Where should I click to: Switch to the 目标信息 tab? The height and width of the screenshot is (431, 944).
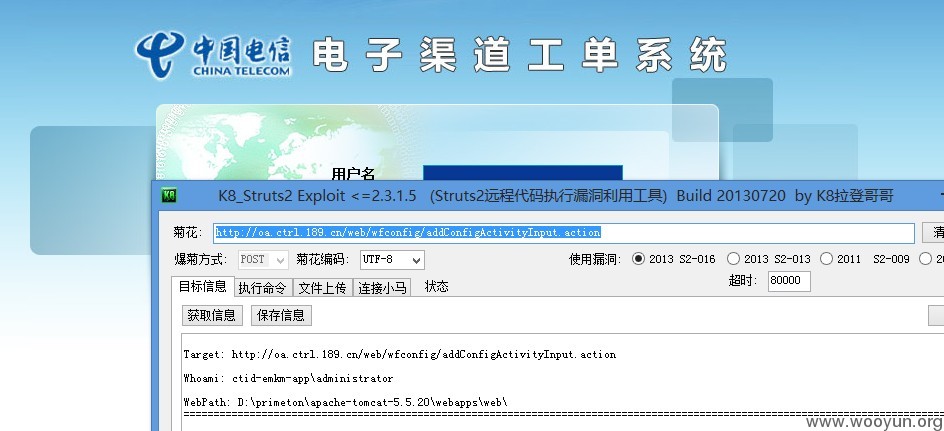pos(203,287)
